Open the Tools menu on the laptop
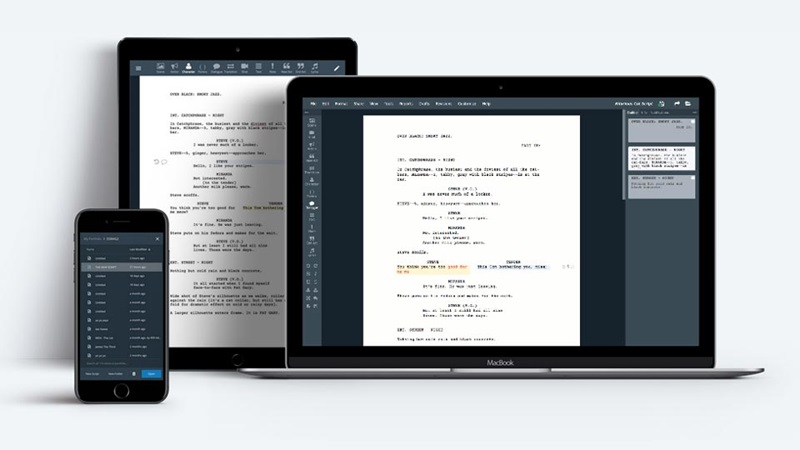 point(389,104)
